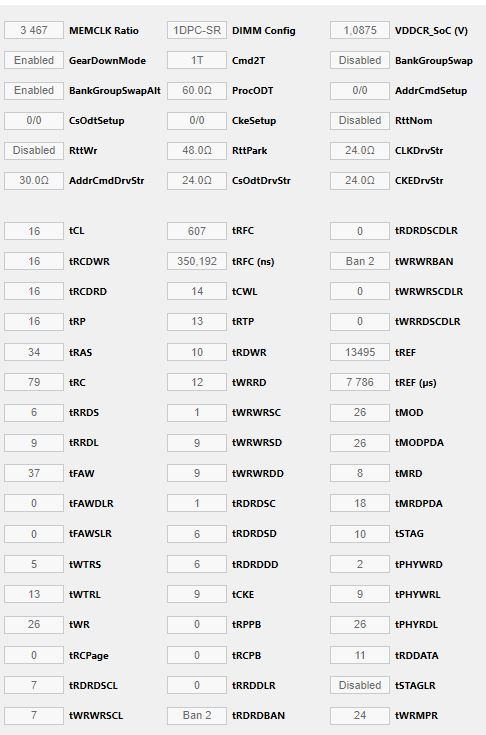Screen dimensions: 486x735
Task: Select the ProcODT 60.0Ω value
Action: [197, 90]
